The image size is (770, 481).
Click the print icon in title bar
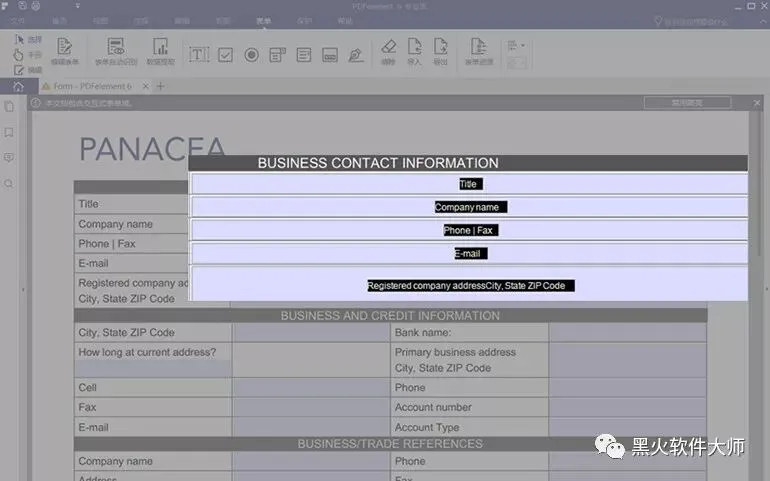coord(36,6)
